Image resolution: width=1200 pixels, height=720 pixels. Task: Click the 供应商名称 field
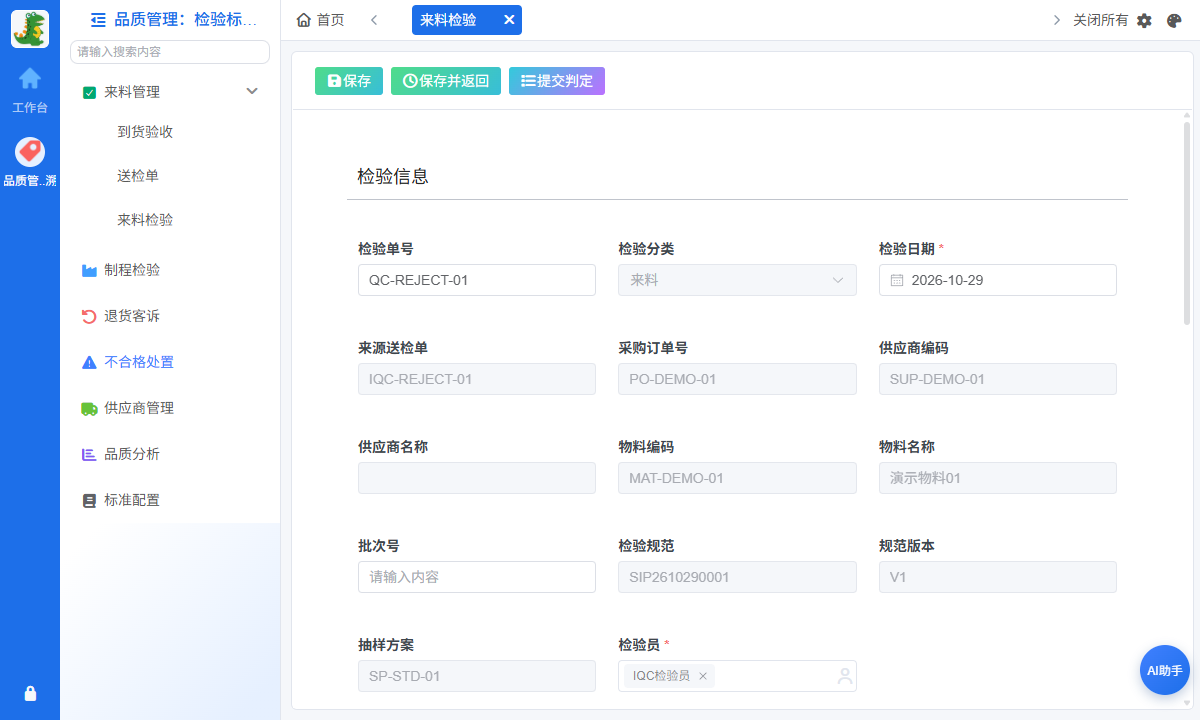coord(477,478)
